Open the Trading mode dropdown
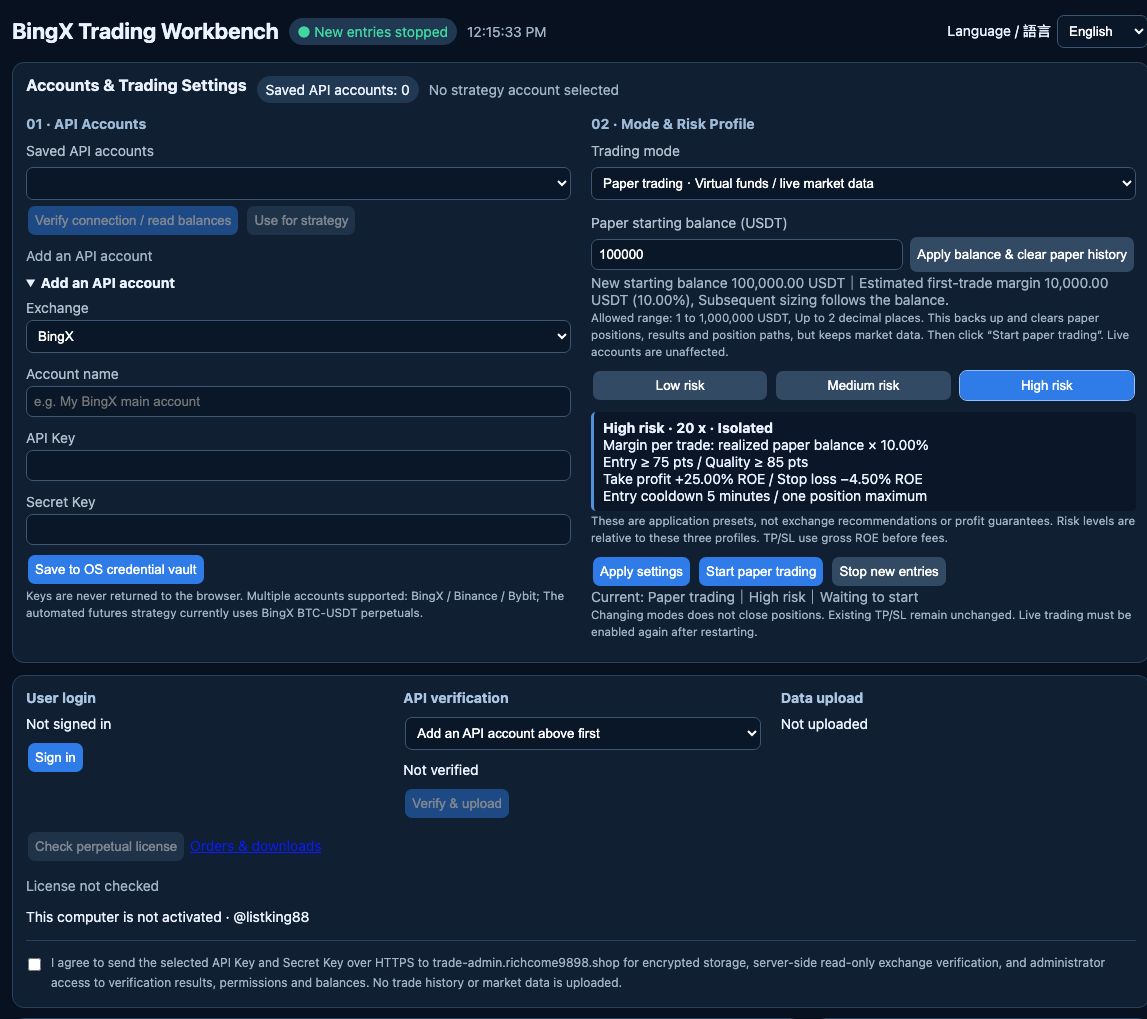Image resolution: width=1147 pixels, height=1019 pixels. tap(862, 184)
